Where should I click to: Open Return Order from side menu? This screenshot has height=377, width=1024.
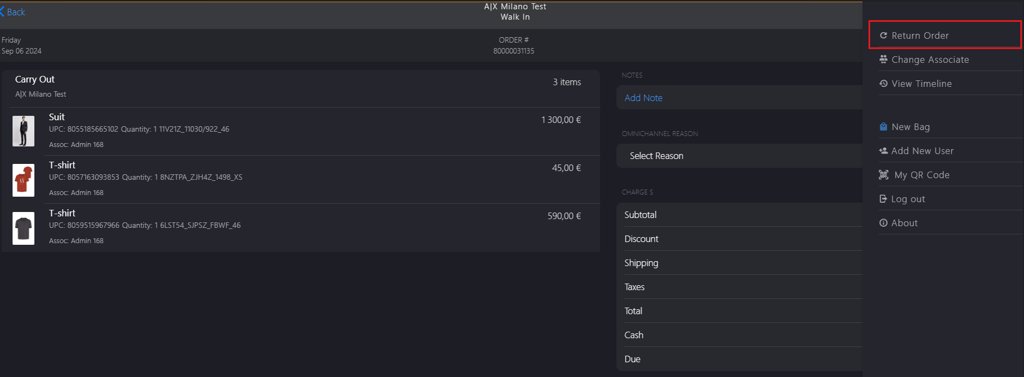[945, 35]
